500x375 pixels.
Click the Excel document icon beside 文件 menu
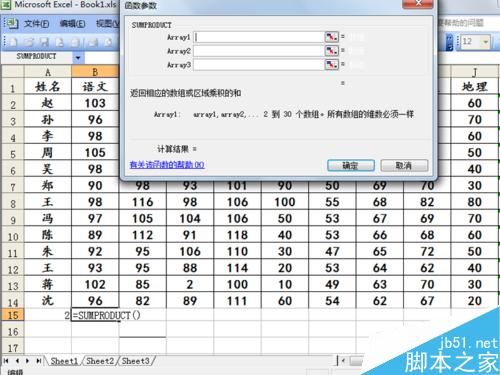tap(12, 23)
